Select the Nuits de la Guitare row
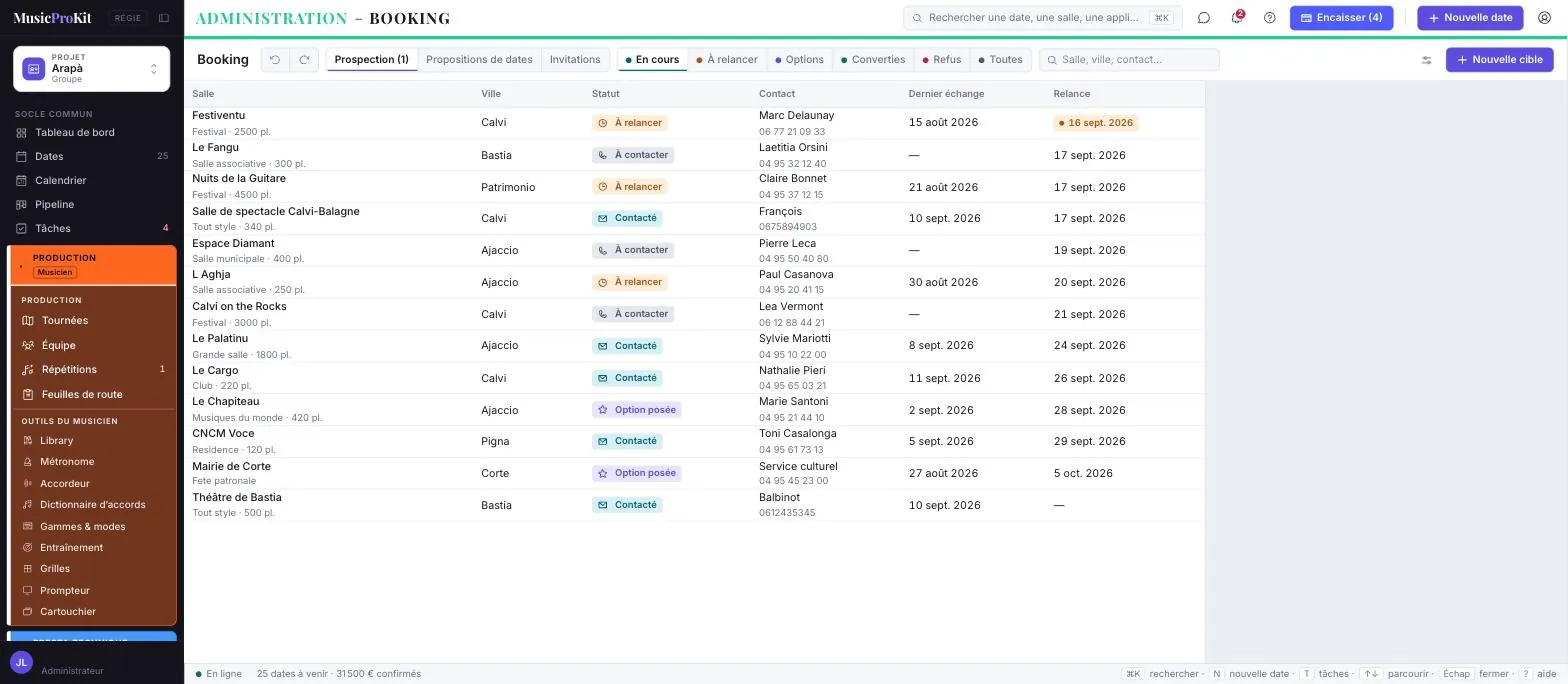 pos(694,187)
